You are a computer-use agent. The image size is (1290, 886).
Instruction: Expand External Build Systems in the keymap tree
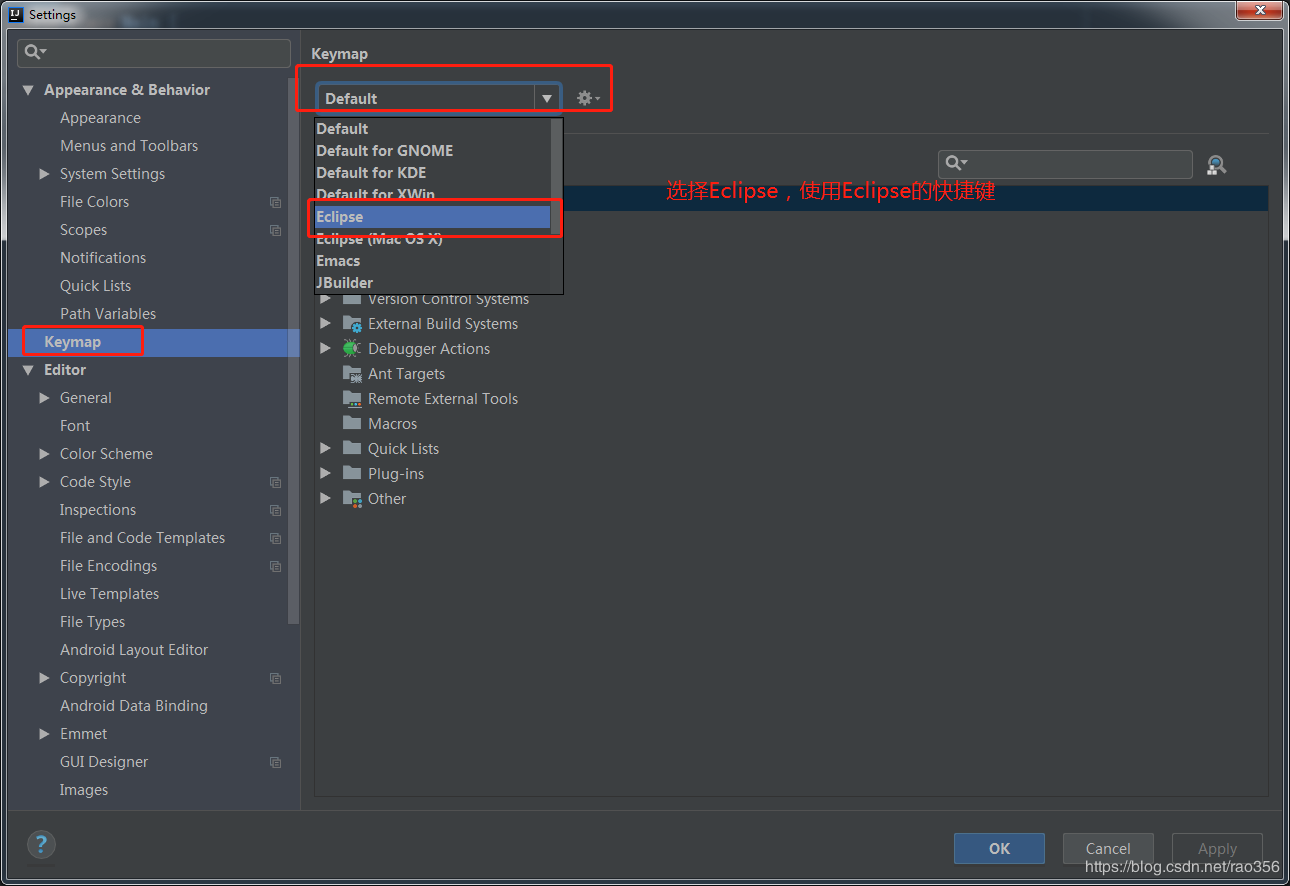325,323
